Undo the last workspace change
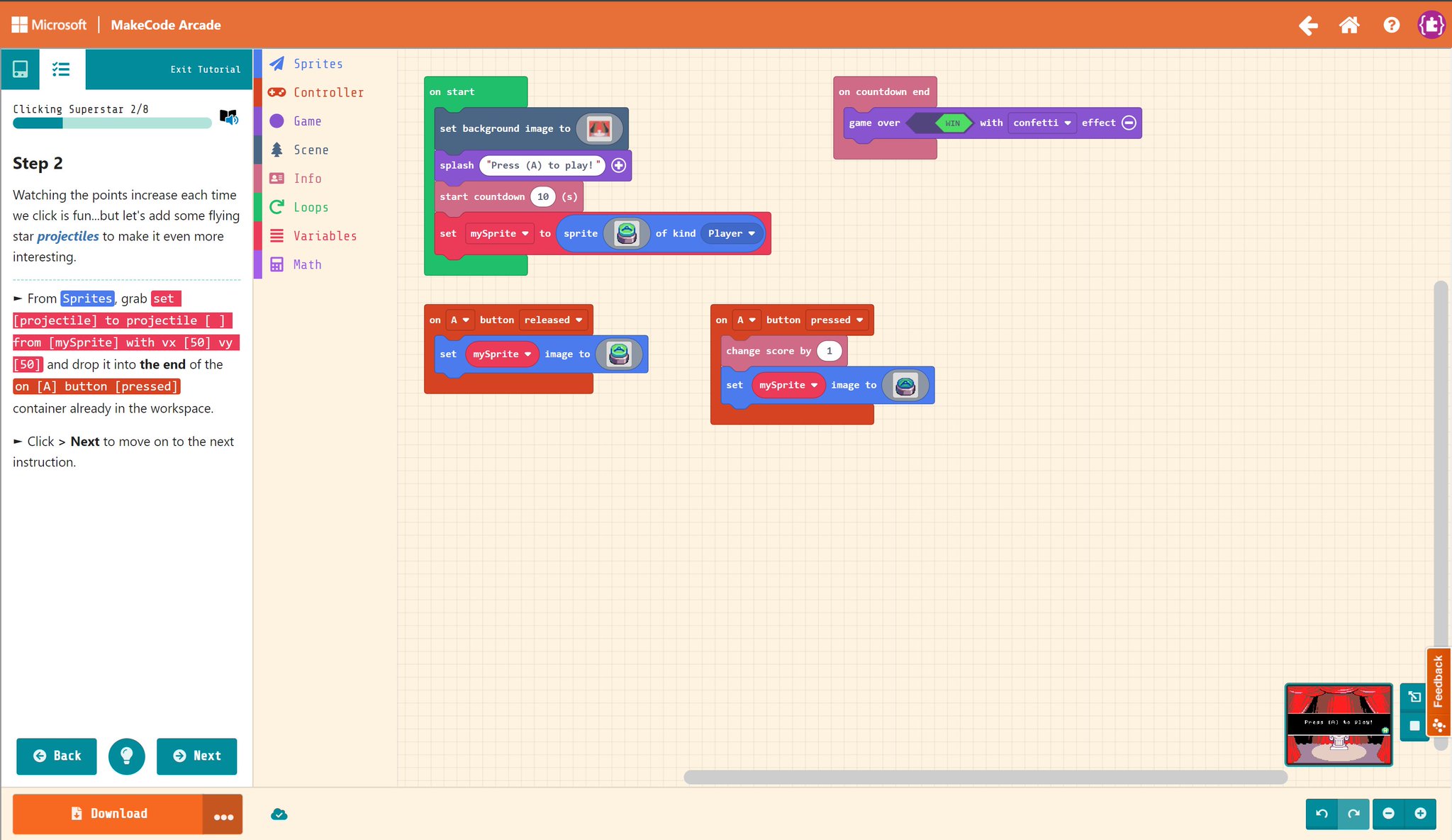This screenshot has width=1452, height=840. pyautogui.click(x=1322, y=814)
